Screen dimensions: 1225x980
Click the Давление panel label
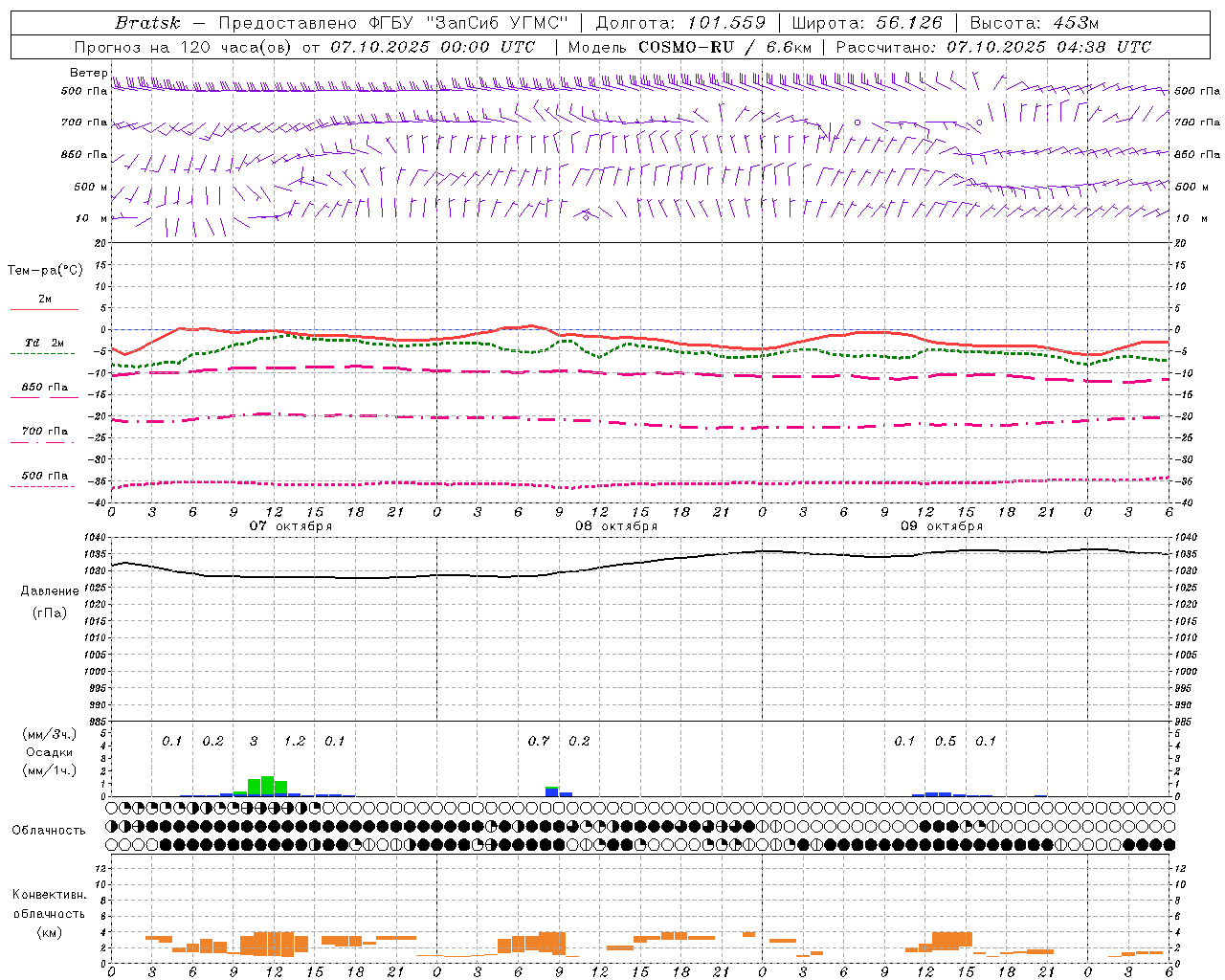pos(50,591)
